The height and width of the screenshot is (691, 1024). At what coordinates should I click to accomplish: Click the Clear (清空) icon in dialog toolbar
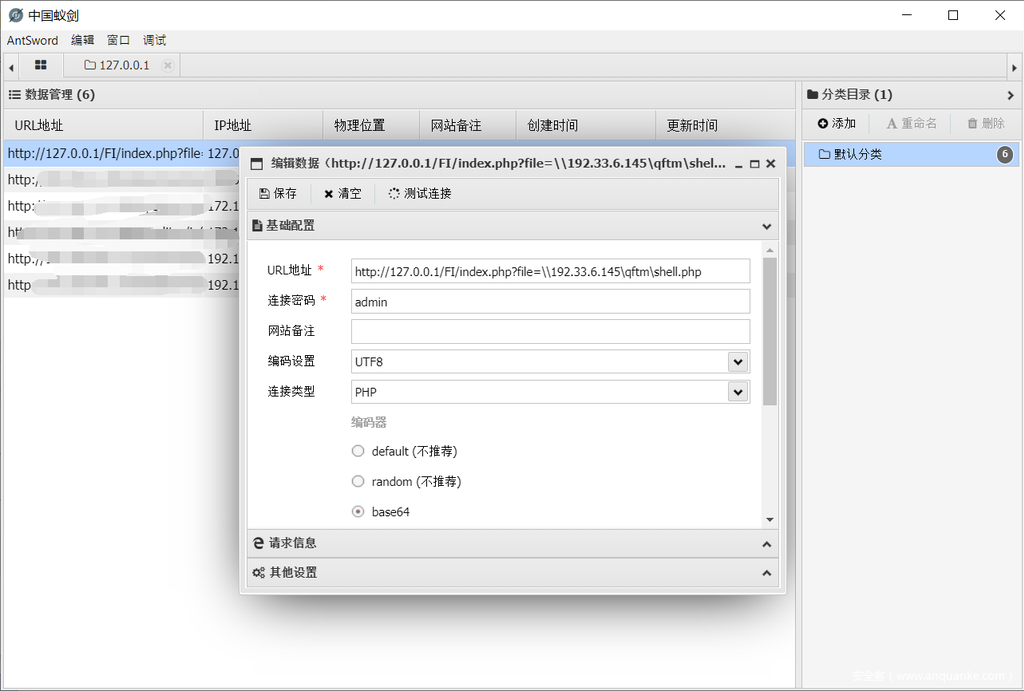point(329,194)
